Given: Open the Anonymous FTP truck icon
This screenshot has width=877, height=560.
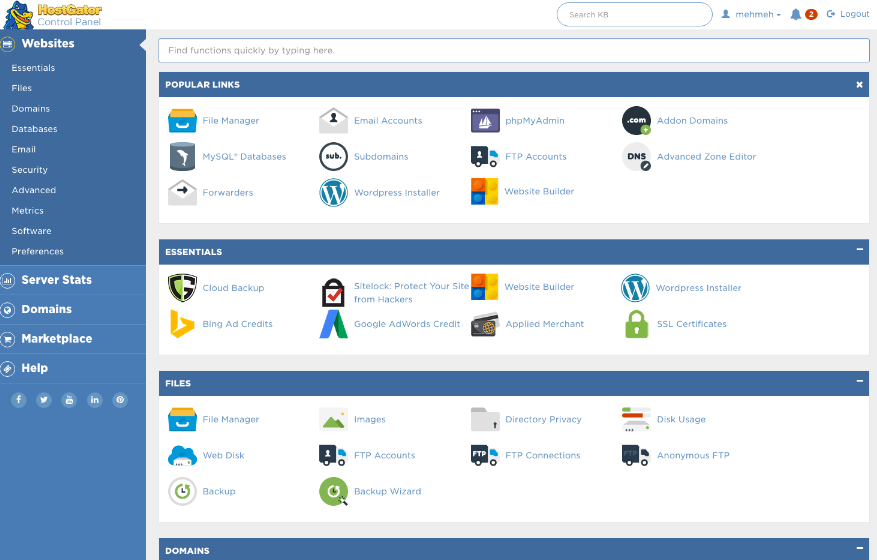Looking at the screenshot, I should [636, 455].
